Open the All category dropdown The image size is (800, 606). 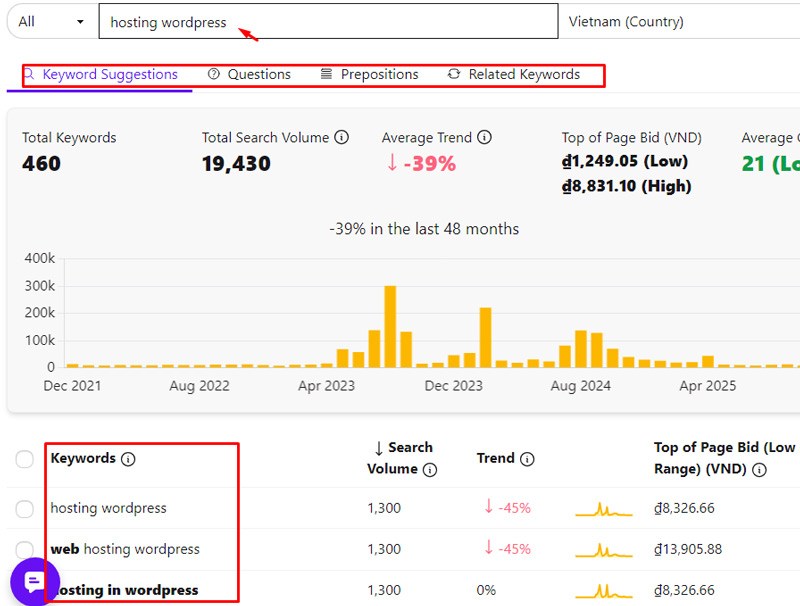point(51,22)
